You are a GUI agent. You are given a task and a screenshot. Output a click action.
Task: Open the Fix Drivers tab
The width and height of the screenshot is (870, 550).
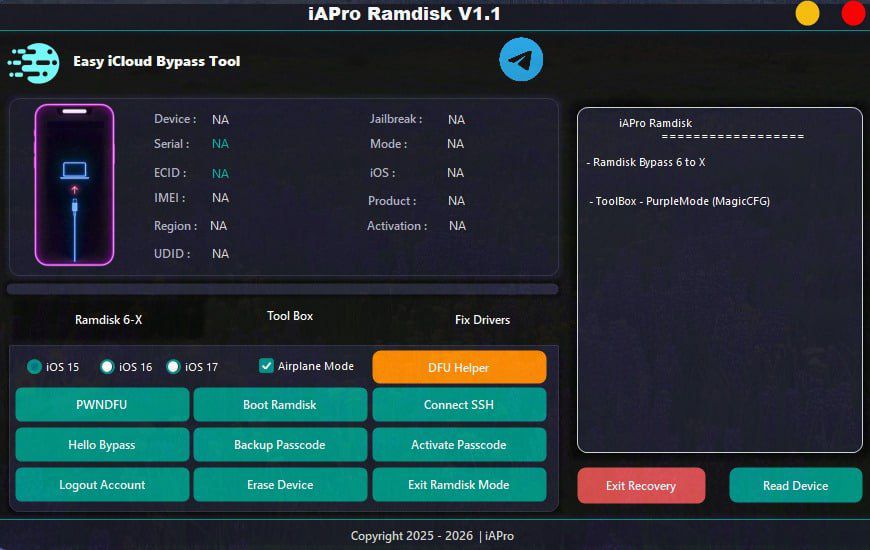coord(482,320)
